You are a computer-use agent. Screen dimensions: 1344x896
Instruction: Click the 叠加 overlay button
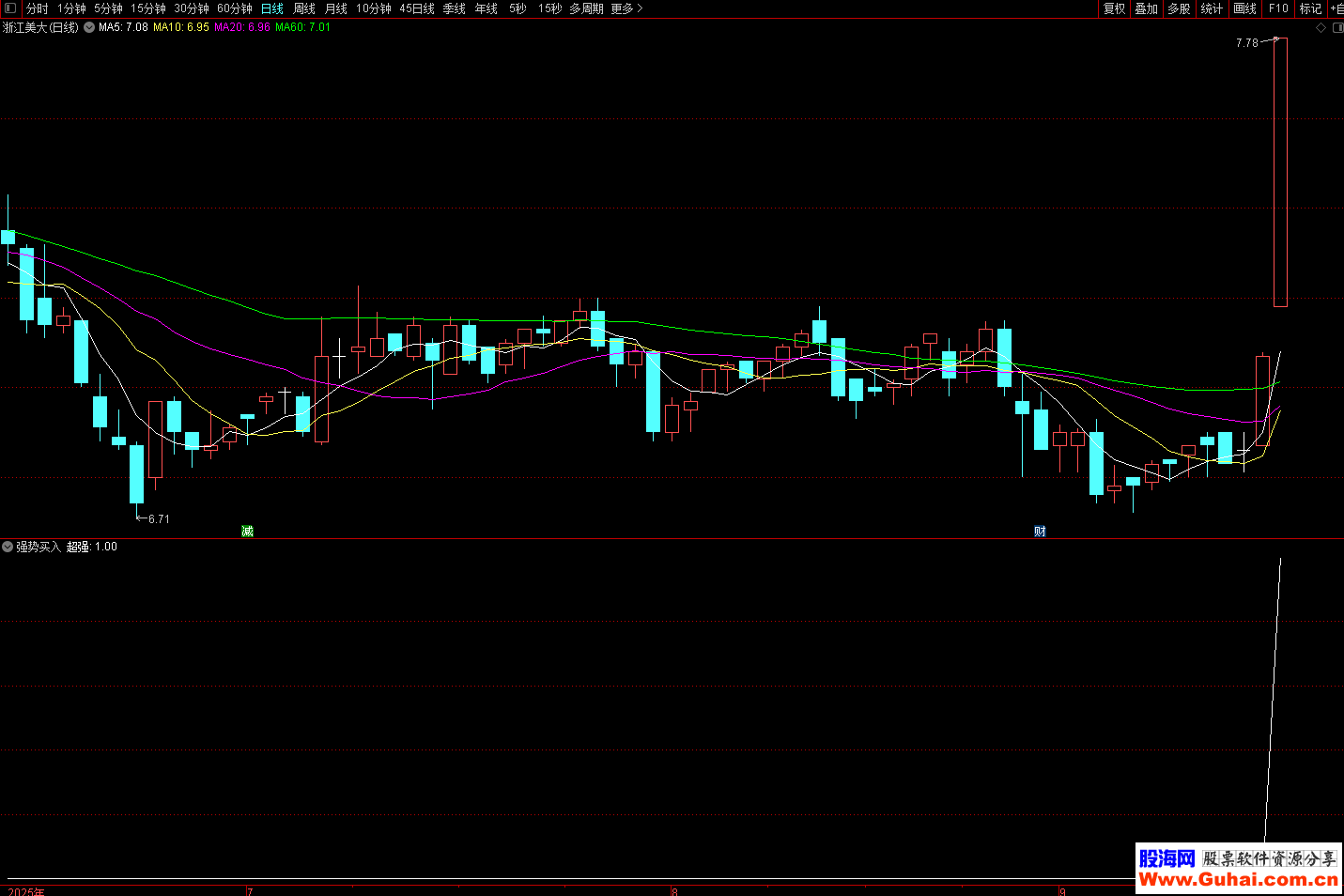tap(1147, 8)
